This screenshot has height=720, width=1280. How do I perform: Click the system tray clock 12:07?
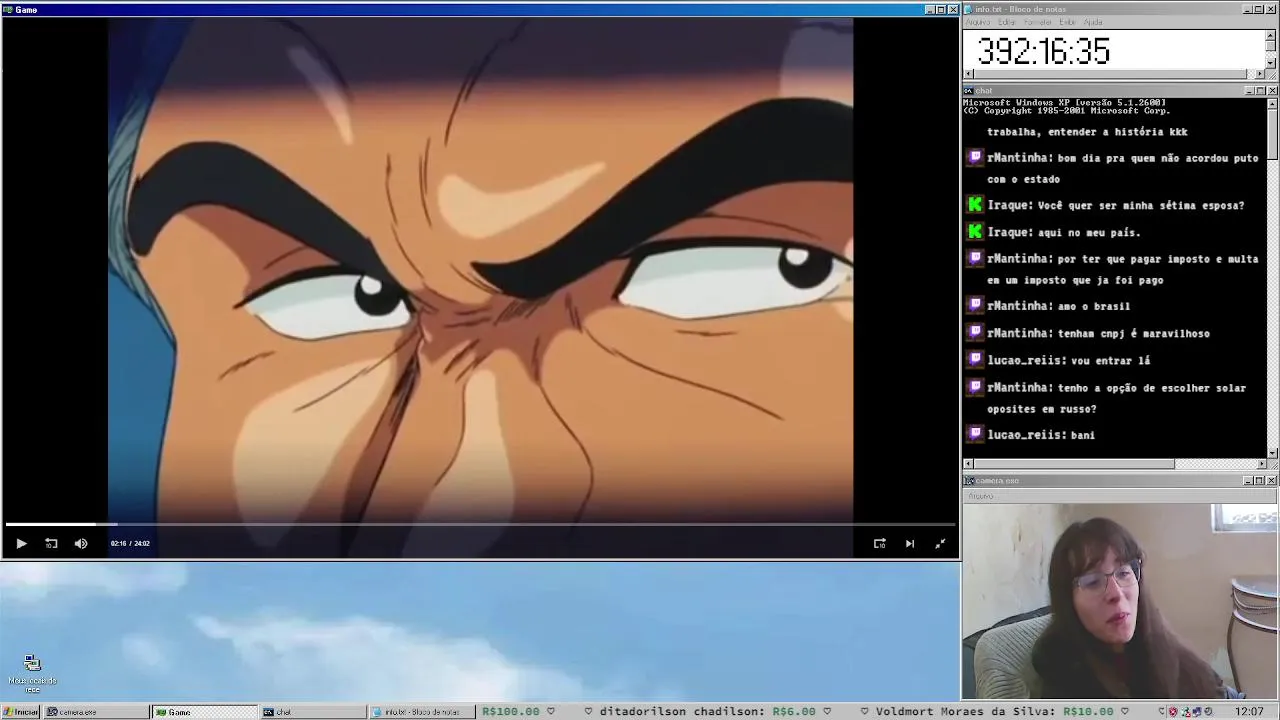point(1249,712)
